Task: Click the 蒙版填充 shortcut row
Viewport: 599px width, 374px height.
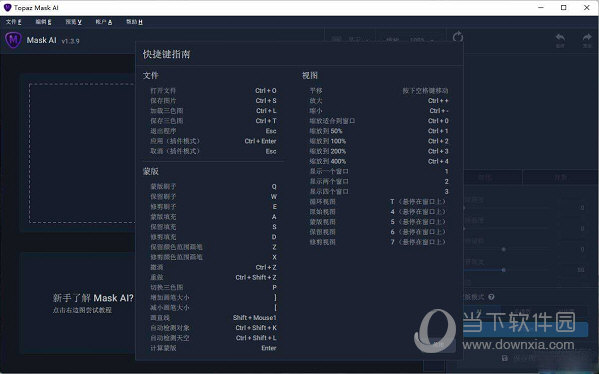Action: tap(213, 217)
